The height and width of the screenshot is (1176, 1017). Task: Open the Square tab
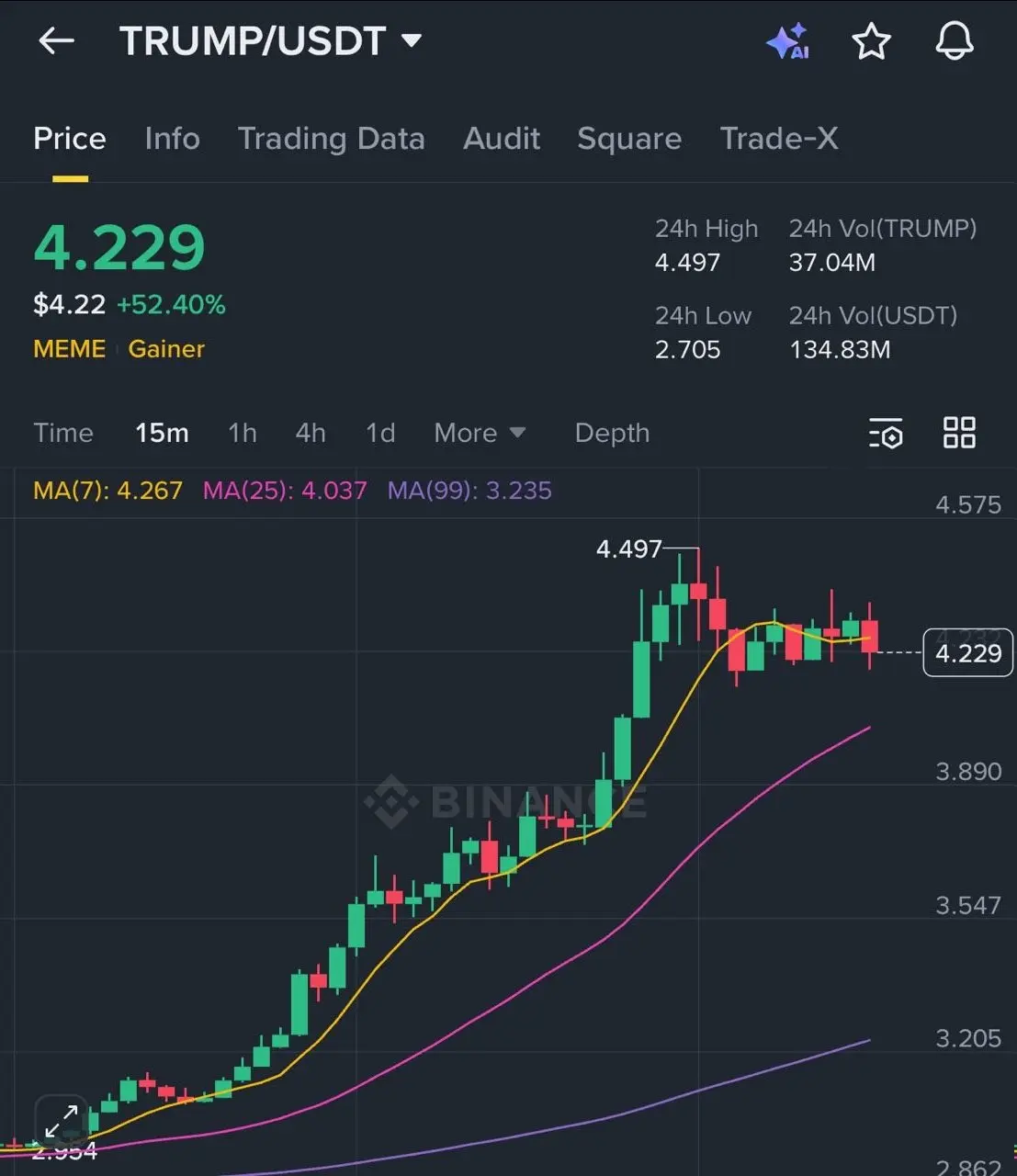point(629,139)
